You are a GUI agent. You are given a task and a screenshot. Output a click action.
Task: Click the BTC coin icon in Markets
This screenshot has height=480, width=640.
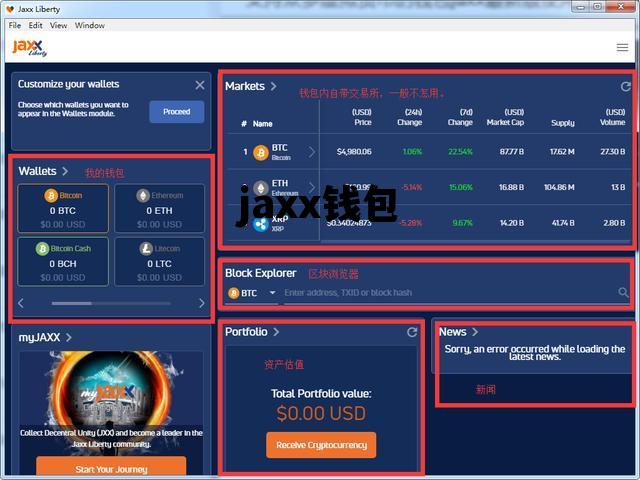(261, 153)
